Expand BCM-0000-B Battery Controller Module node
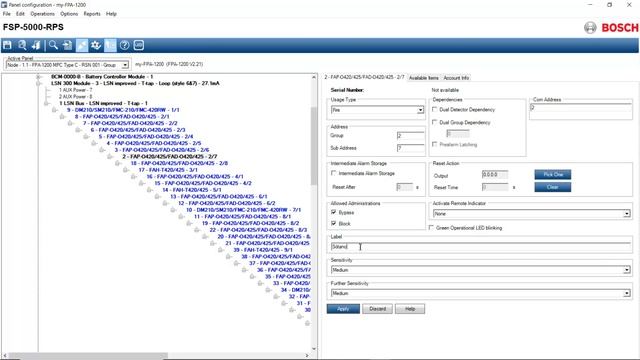The image size is (640, 360). pyautogui.click(x=38, y=77)
